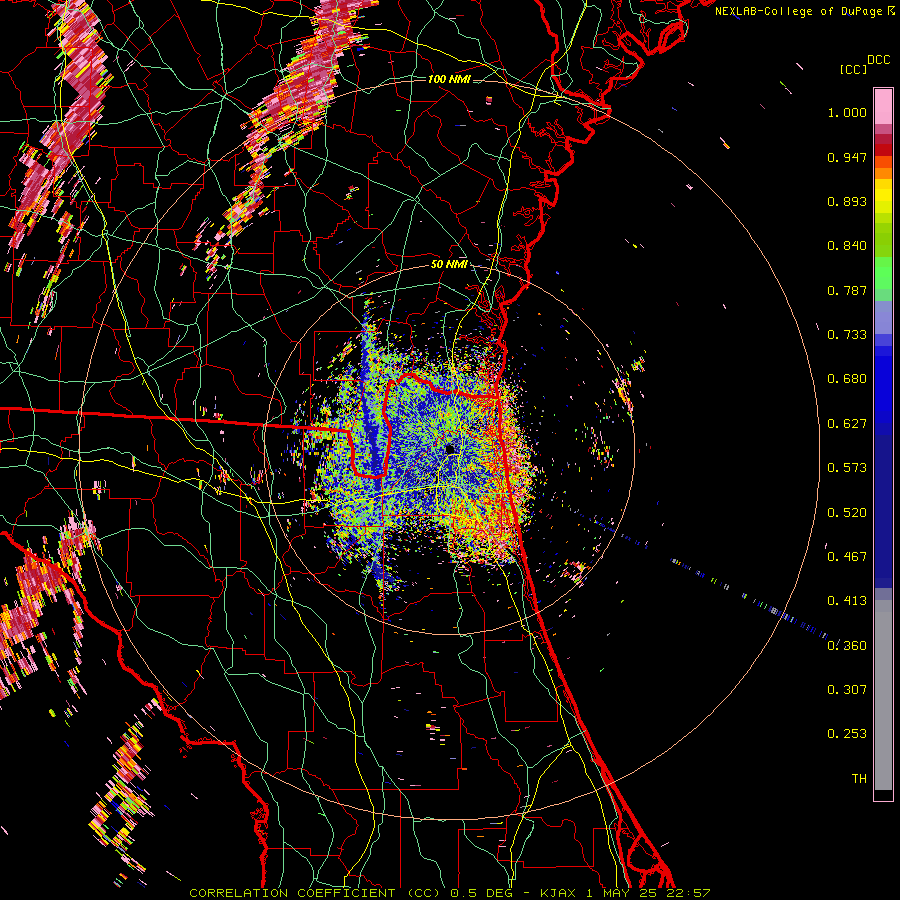Click the lavender band of color bar

883,317
